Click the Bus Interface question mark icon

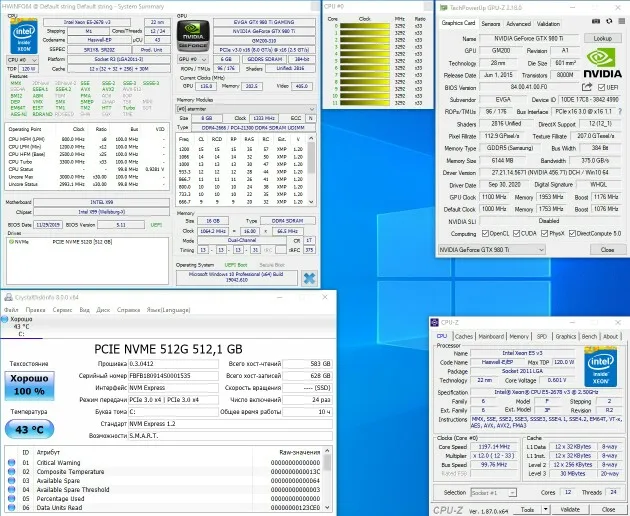(x=621, y=112)
